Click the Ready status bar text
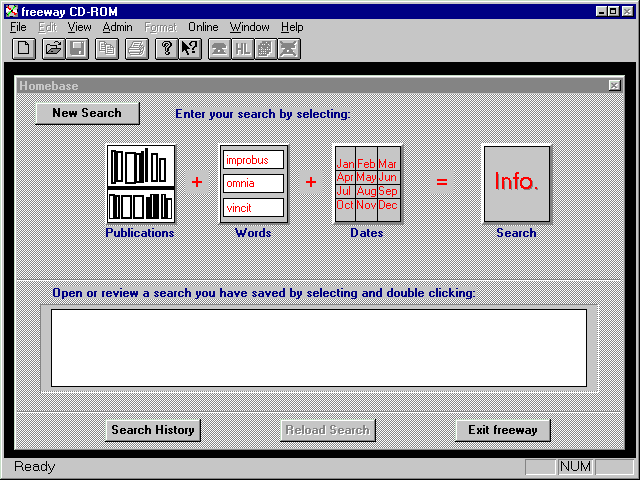This screenshot has width=640, height=480. (35, 467)
